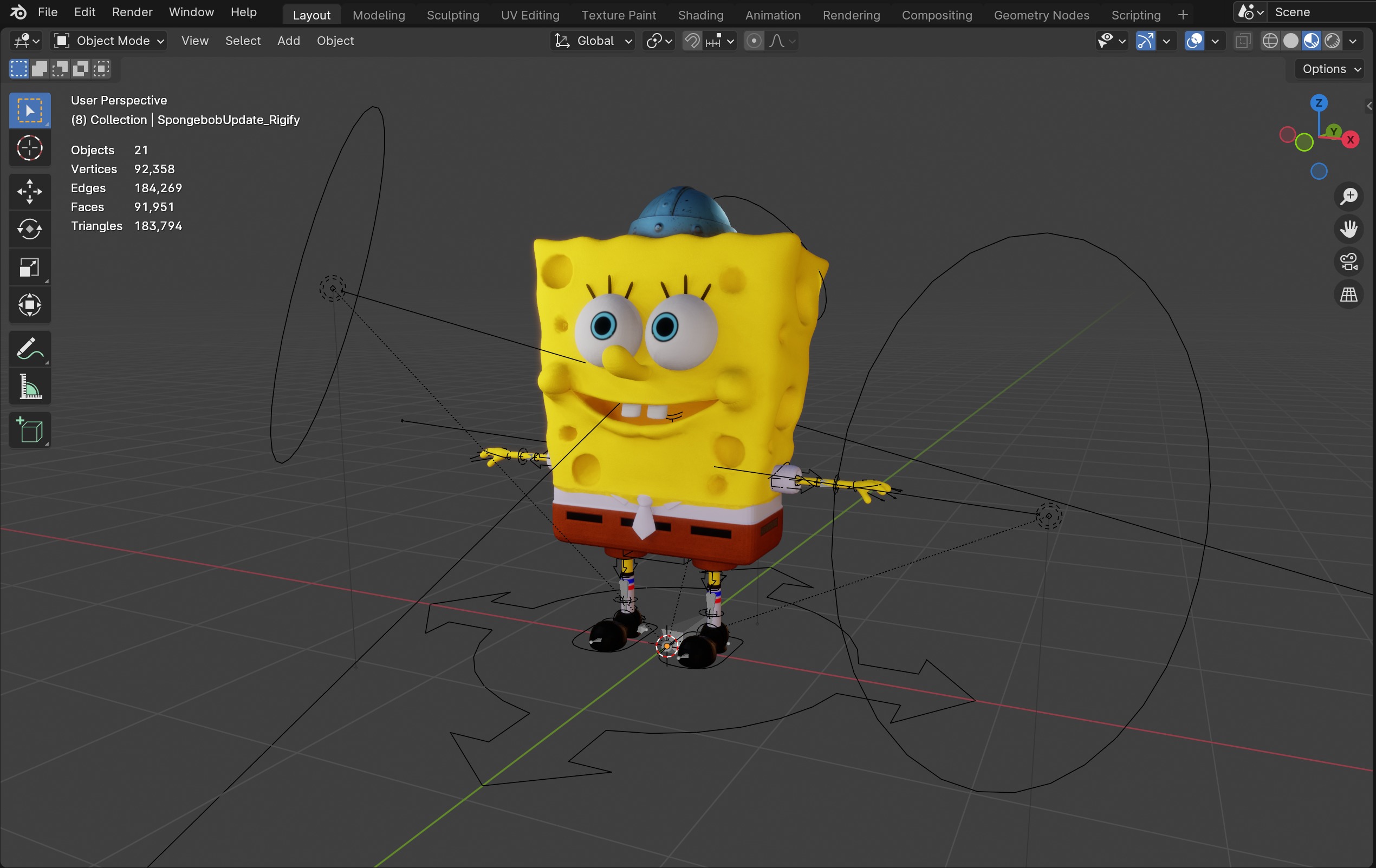Expand the Overlays options dropdown arrow
Screen dimensions: 1376x868
[1216, 41]
